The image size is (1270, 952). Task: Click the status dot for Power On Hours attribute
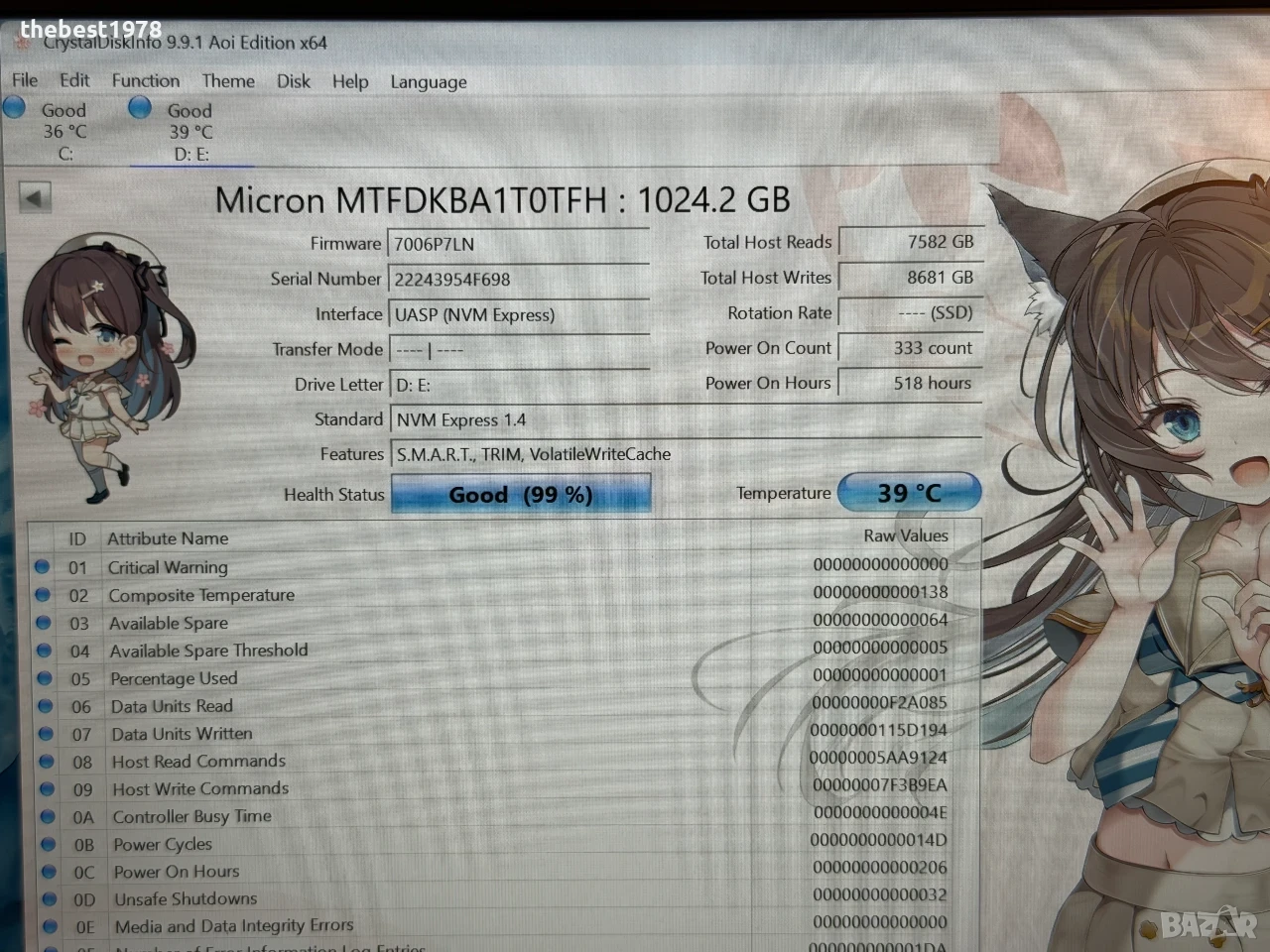50,873
